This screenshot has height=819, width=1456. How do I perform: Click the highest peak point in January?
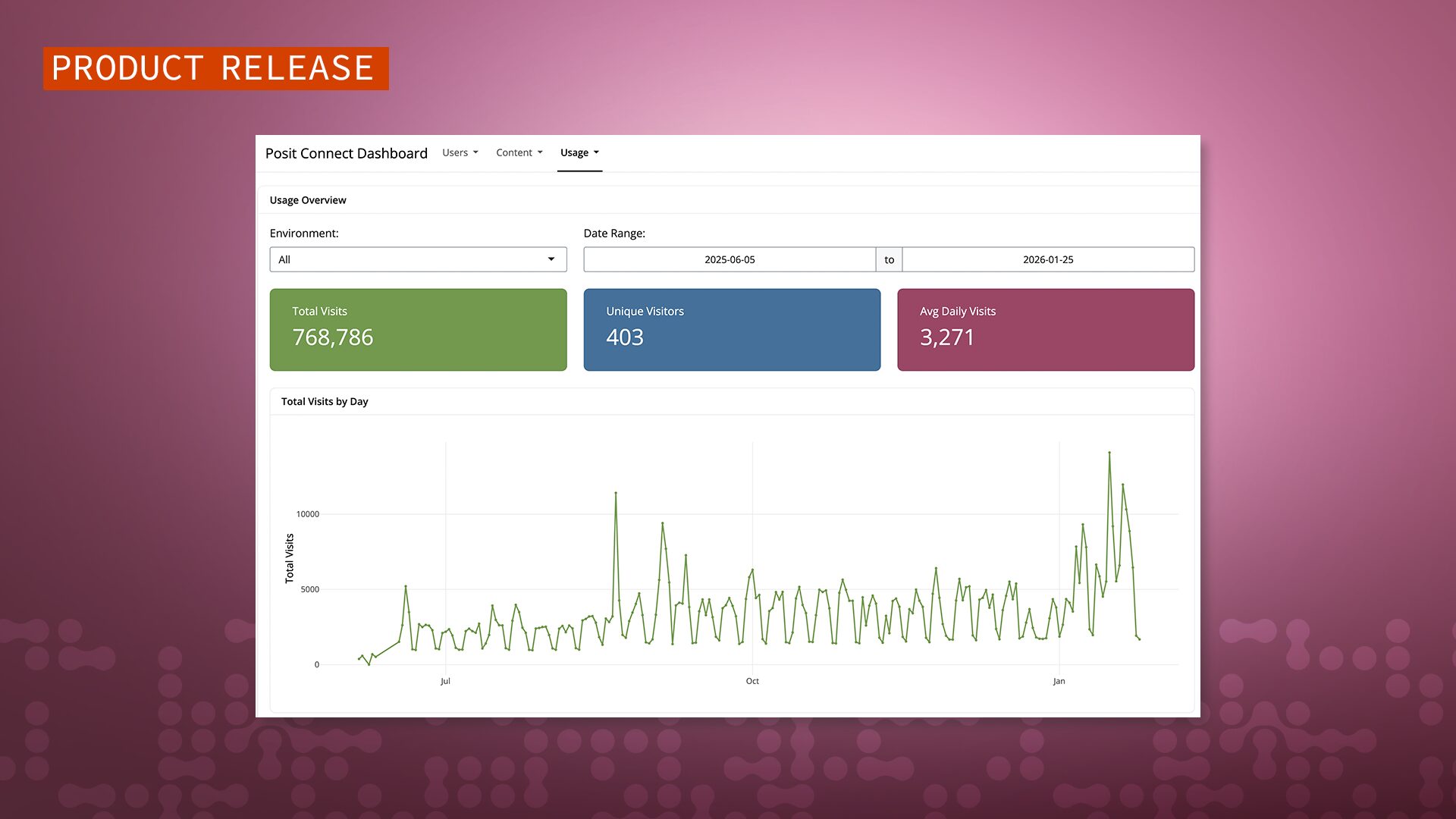1109,453
